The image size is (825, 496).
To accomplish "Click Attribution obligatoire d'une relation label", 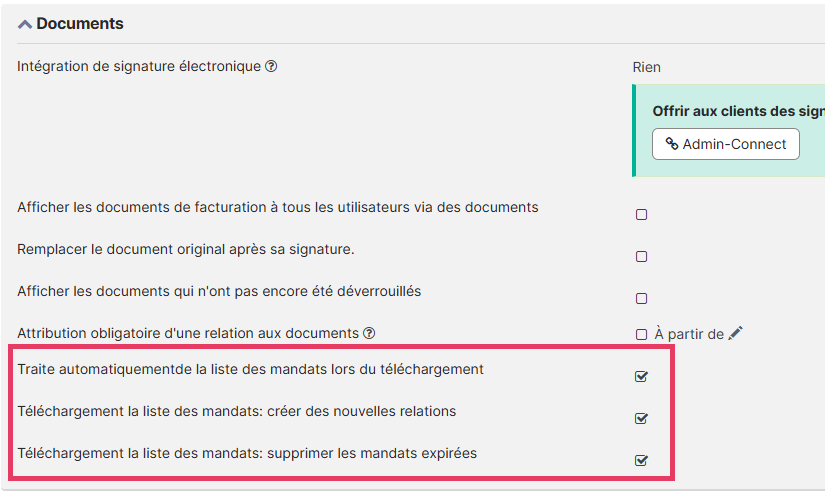I will pos(187,333).
